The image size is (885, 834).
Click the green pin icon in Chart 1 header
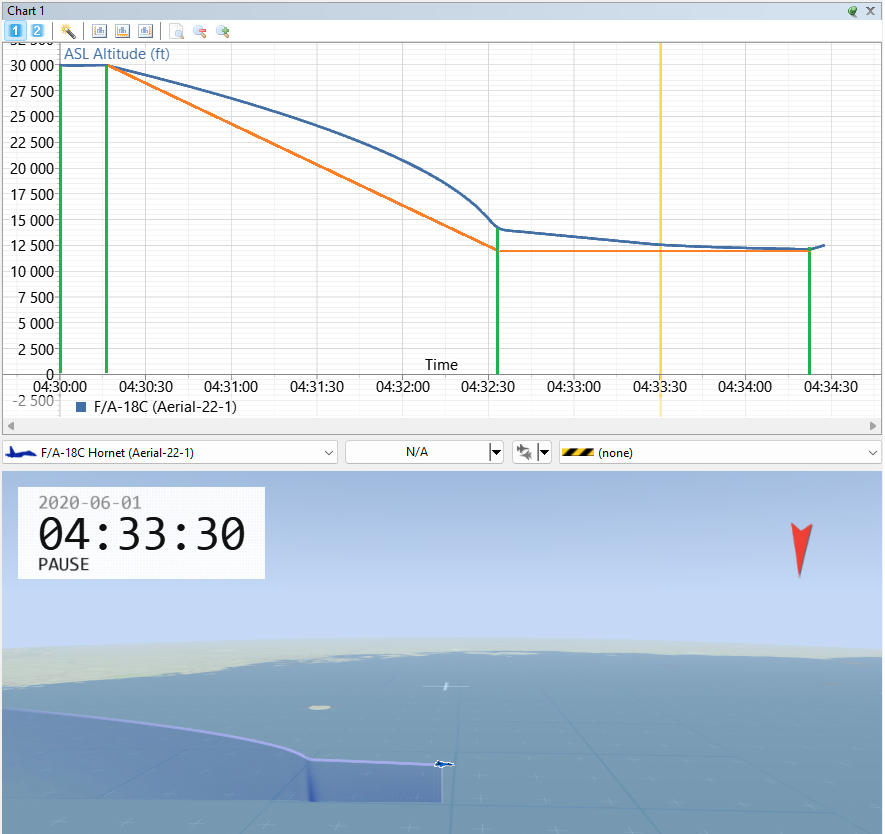[x=853, y=11]
